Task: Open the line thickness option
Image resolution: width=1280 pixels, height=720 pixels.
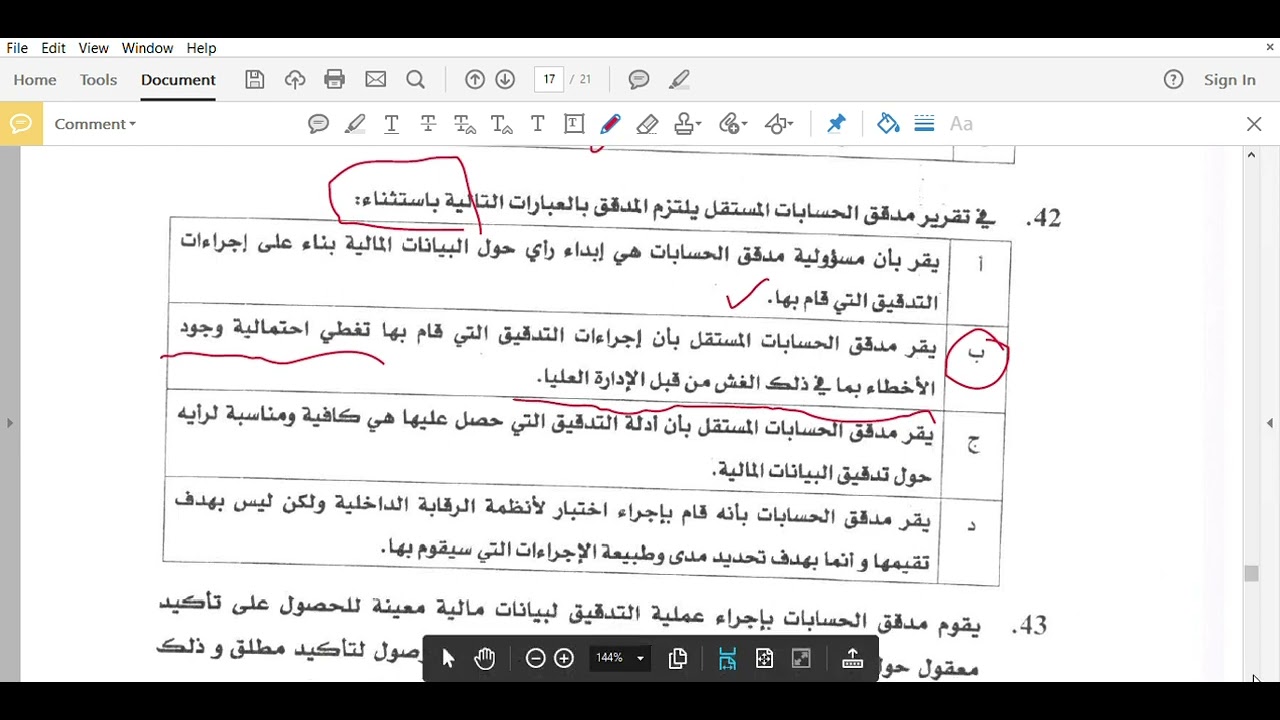Action: 924,124
